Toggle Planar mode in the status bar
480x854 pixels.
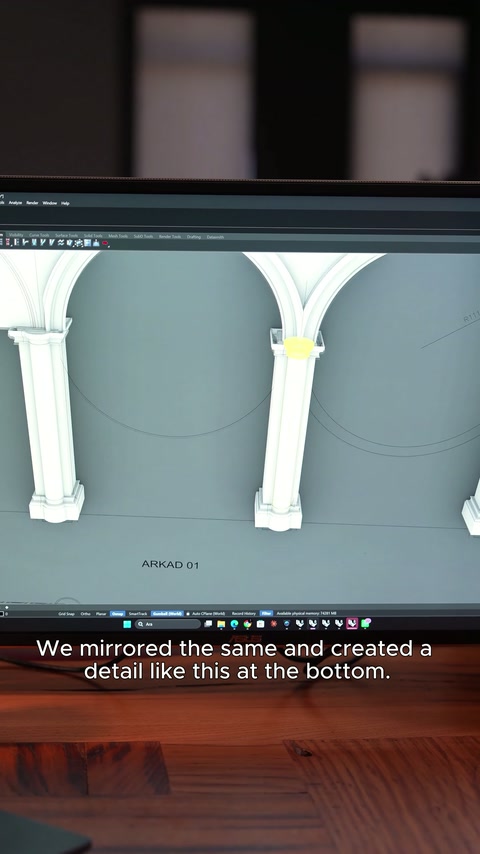101,613
